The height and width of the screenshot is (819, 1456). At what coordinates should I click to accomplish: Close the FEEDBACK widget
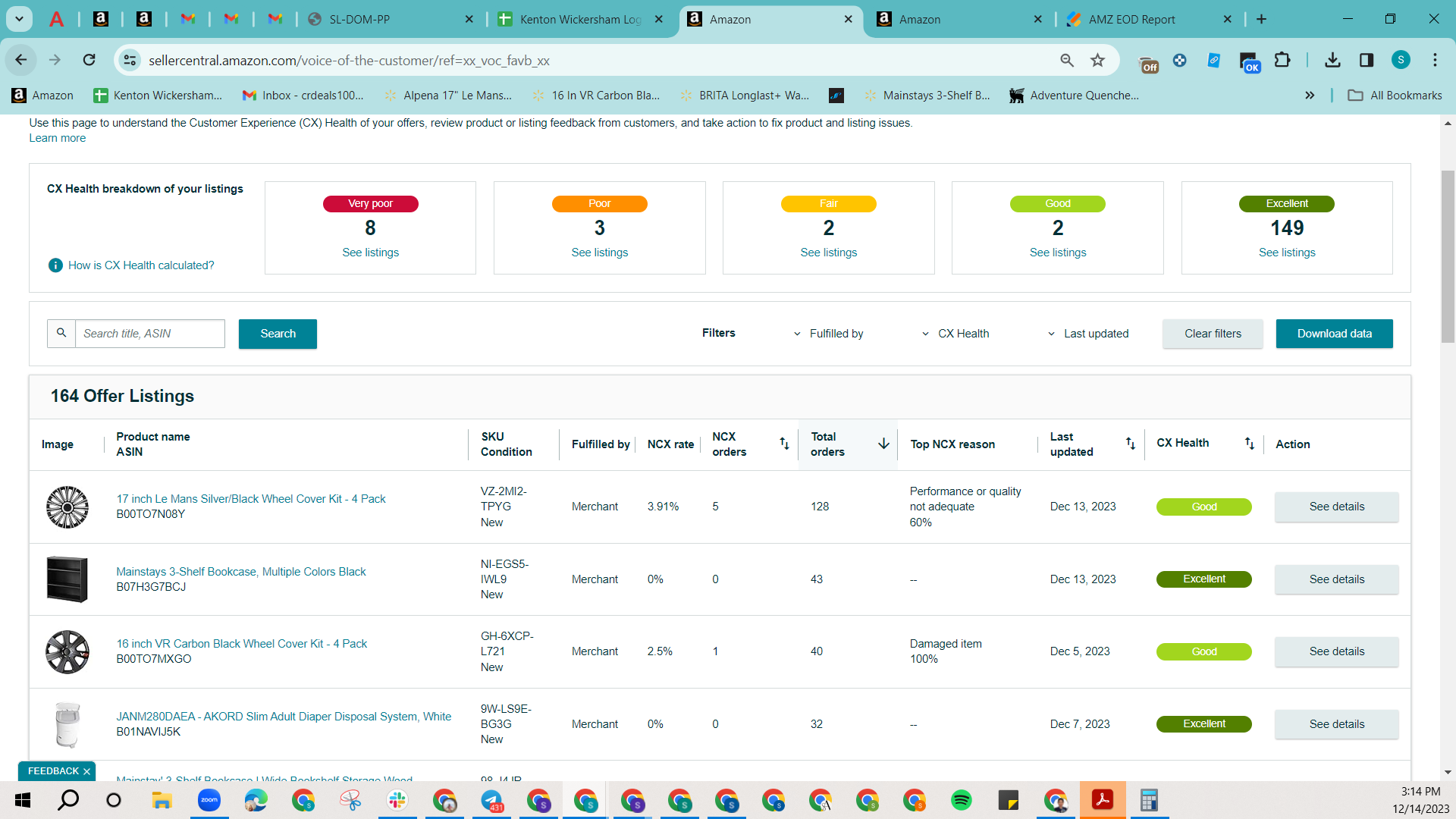(86, 771)
